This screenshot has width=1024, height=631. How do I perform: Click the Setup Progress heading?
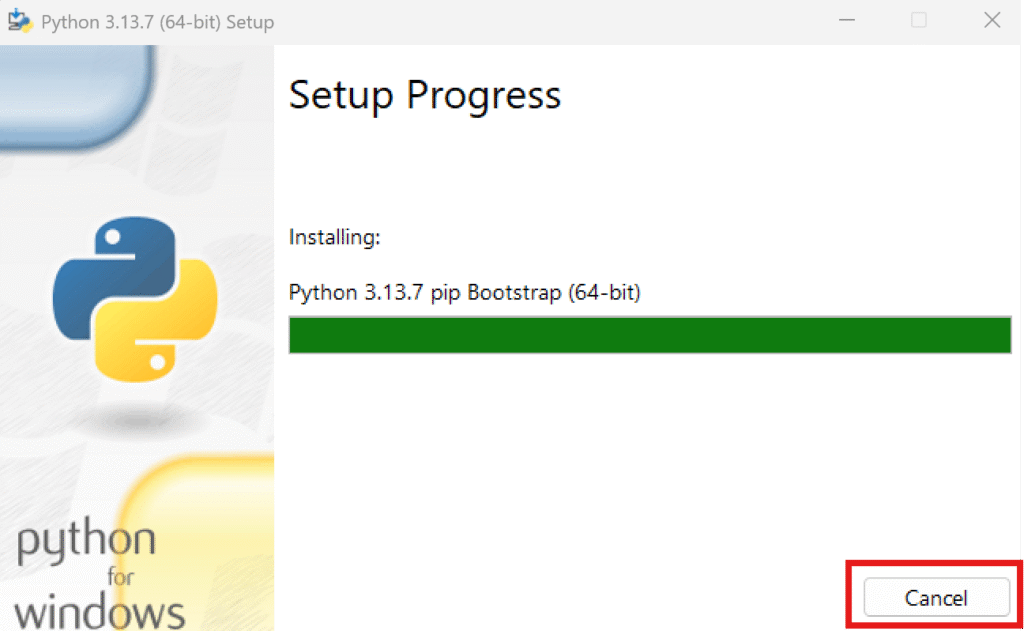tap(424, 95)
